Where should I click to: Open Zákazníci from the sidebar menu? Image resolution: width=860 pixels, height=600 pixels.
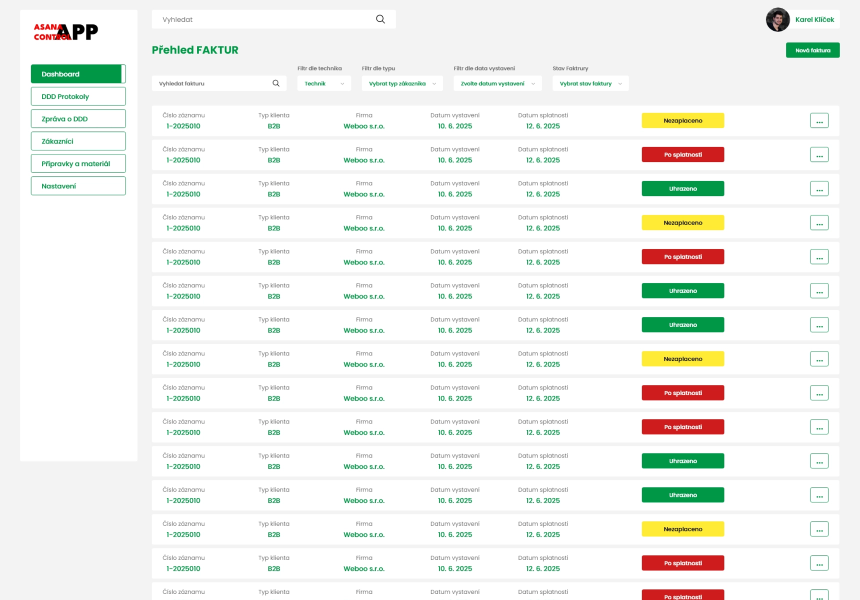click(x=78, y=141)
